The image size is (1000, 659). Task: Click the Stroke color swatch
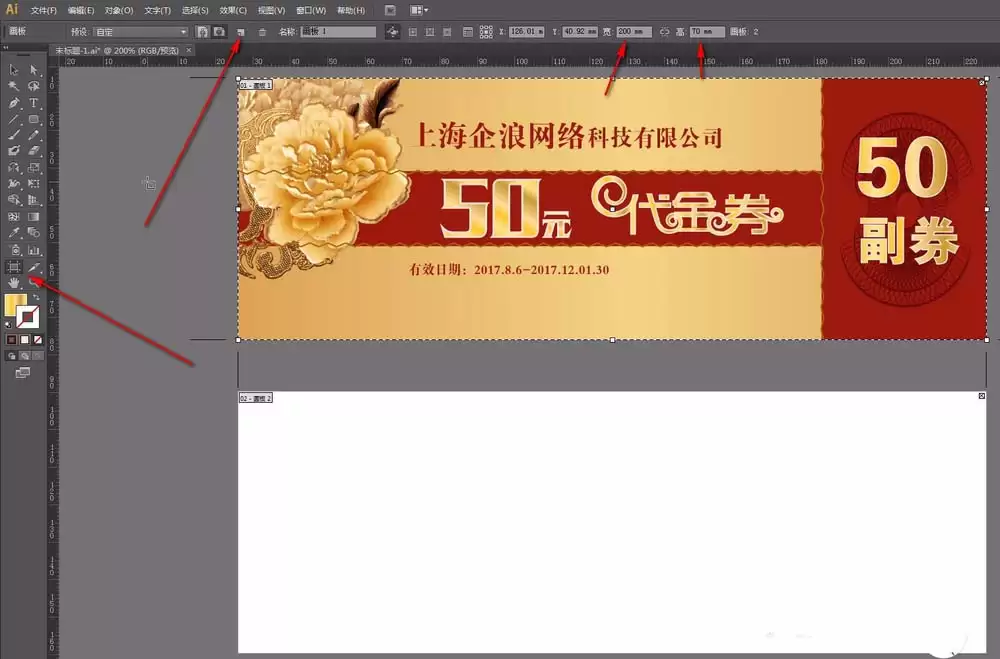(27, 316)
